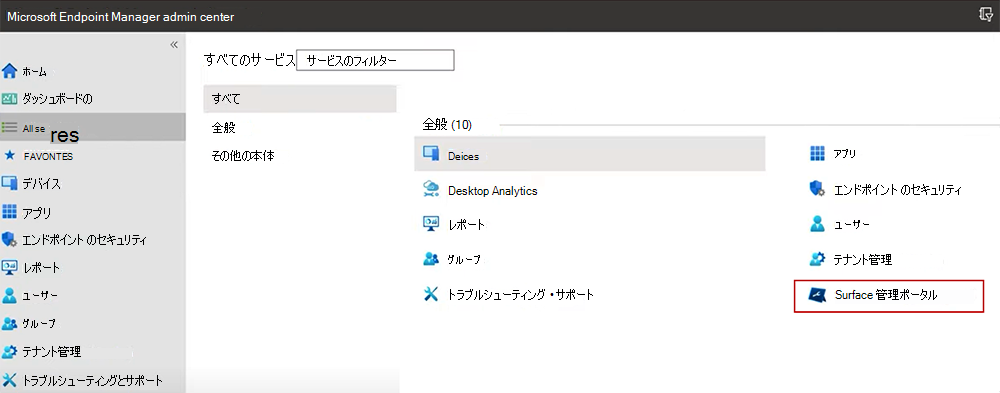Collapse the left navigation with the double chevron
Image resolution: width=1000 pixels, height=393 pixels.
coord(173,44)
